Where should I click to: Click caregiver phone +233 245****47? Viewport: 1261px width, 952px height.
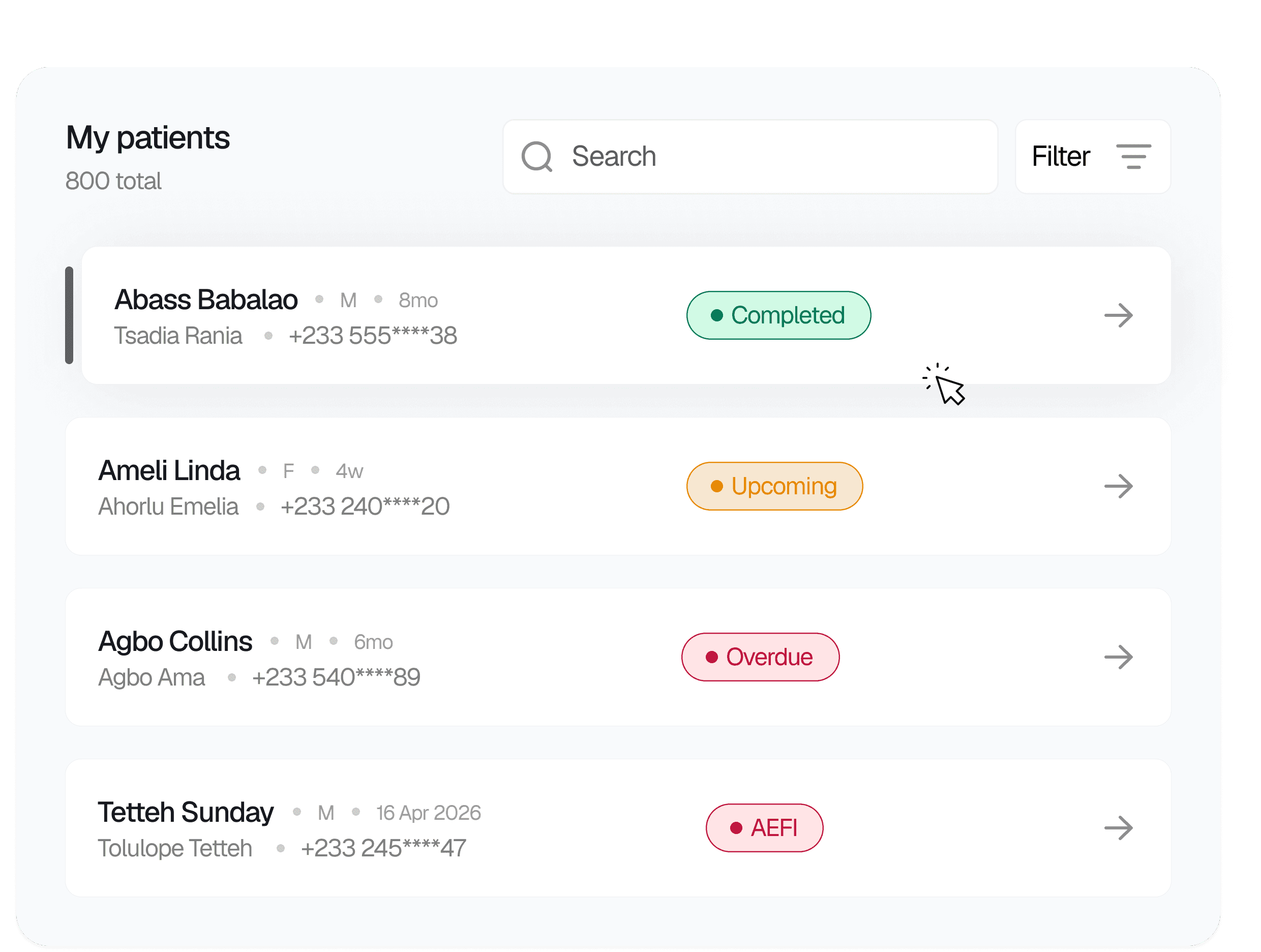pyautogui.click(x=383, y=848)
